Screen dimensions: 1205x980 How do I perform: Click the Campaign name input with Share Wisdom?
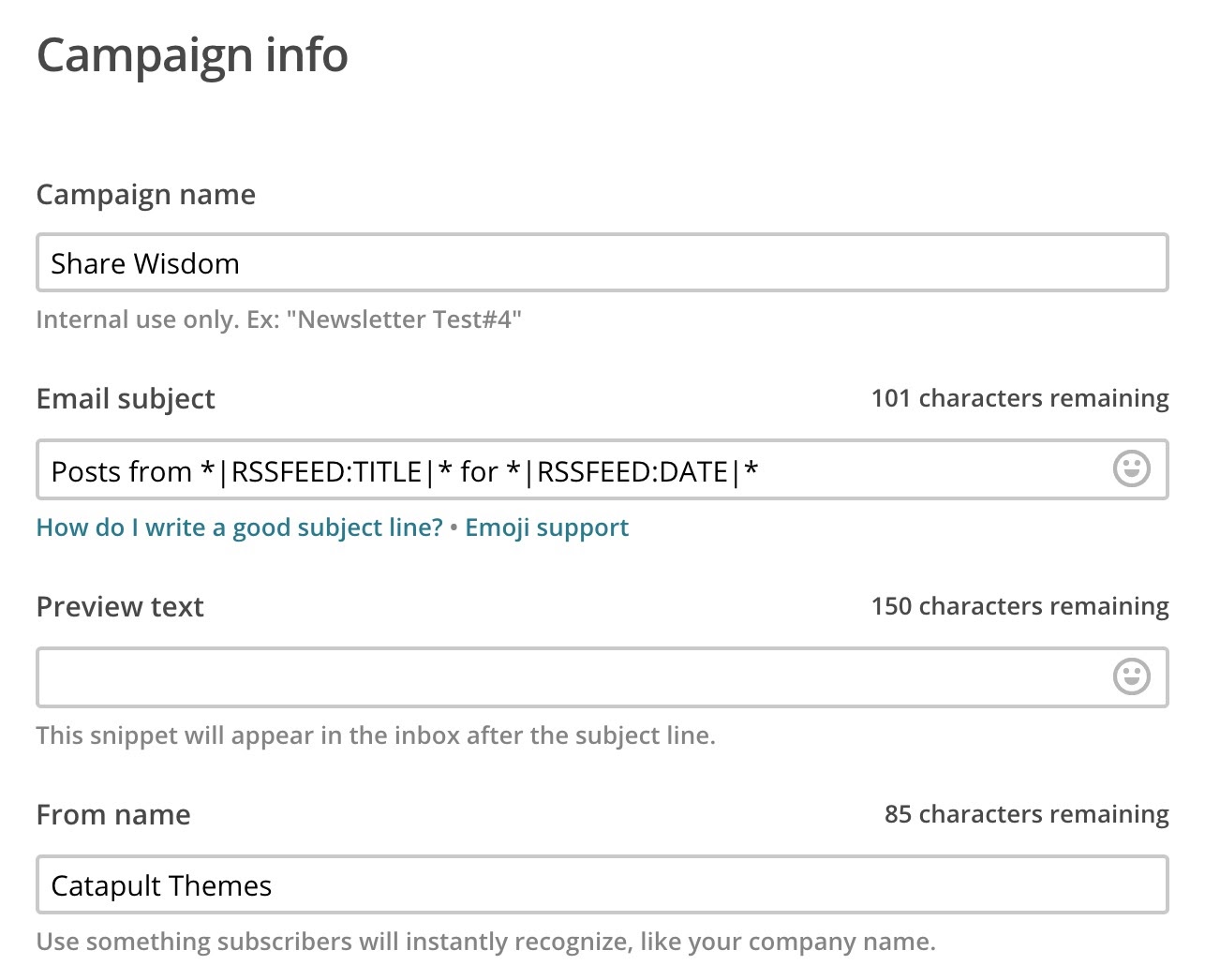pos(602,263)
